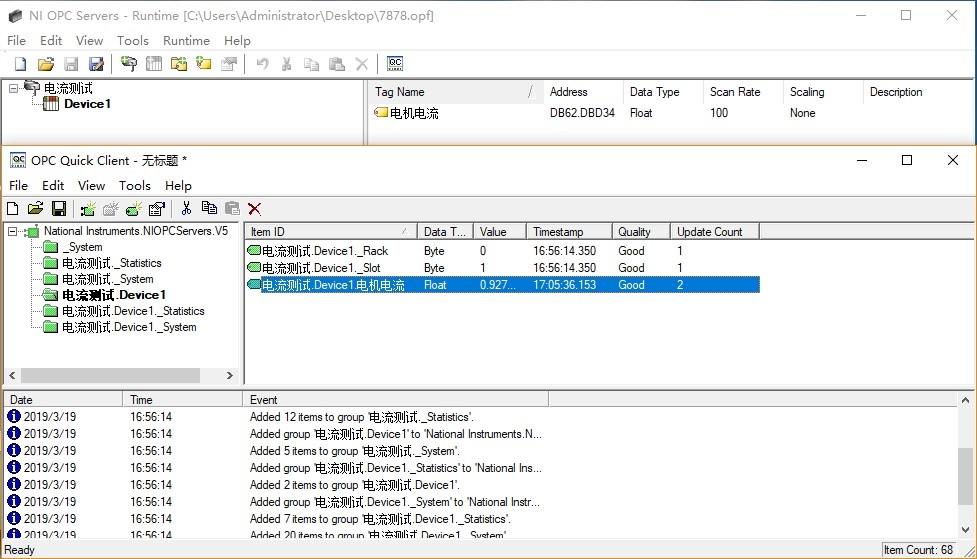
Task: Click Copy icon in Quick Client toolbar
Action: [x=209, y=208]
